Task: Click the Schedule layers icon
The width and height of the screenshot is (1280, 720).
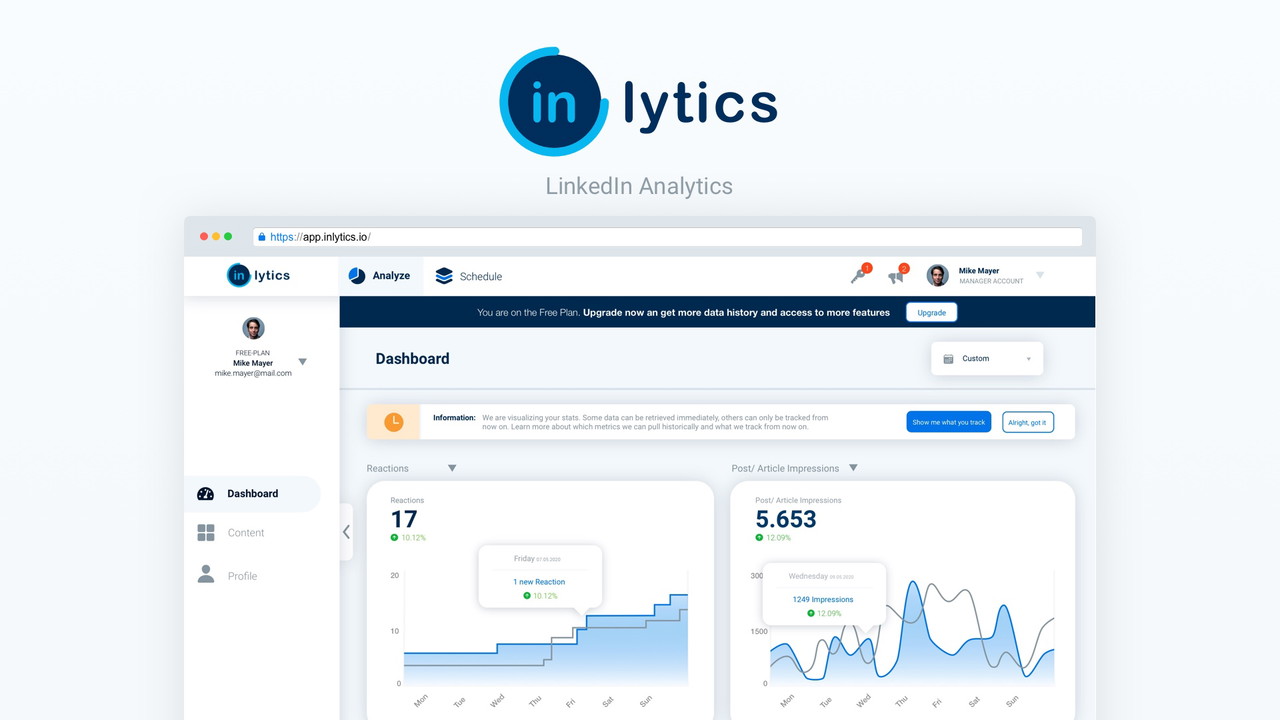Action: click(444, 276)
